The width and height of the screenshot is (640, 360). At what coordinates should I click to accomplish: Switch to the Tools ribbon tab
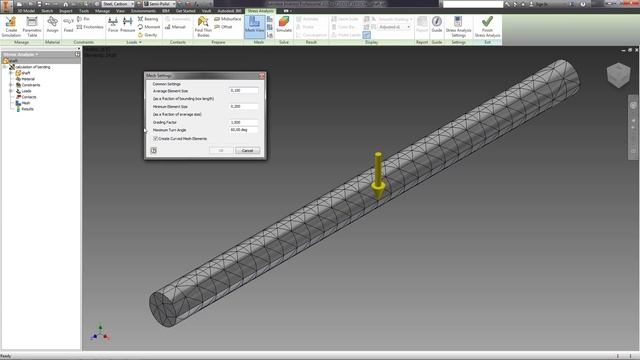click(84, 11)
